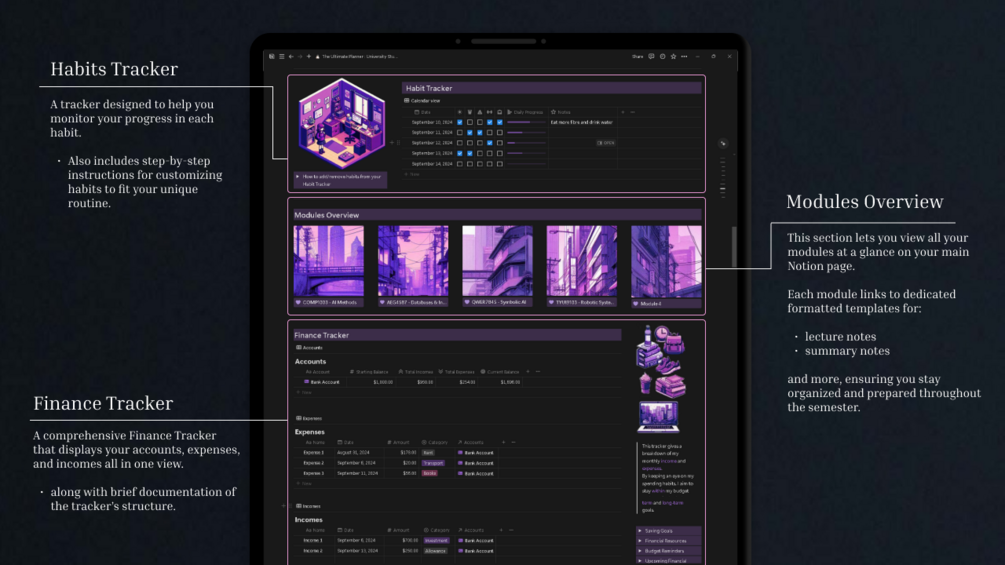Click the floating round button at the right page edge
Screen dimensions: 1005x565
723,143
